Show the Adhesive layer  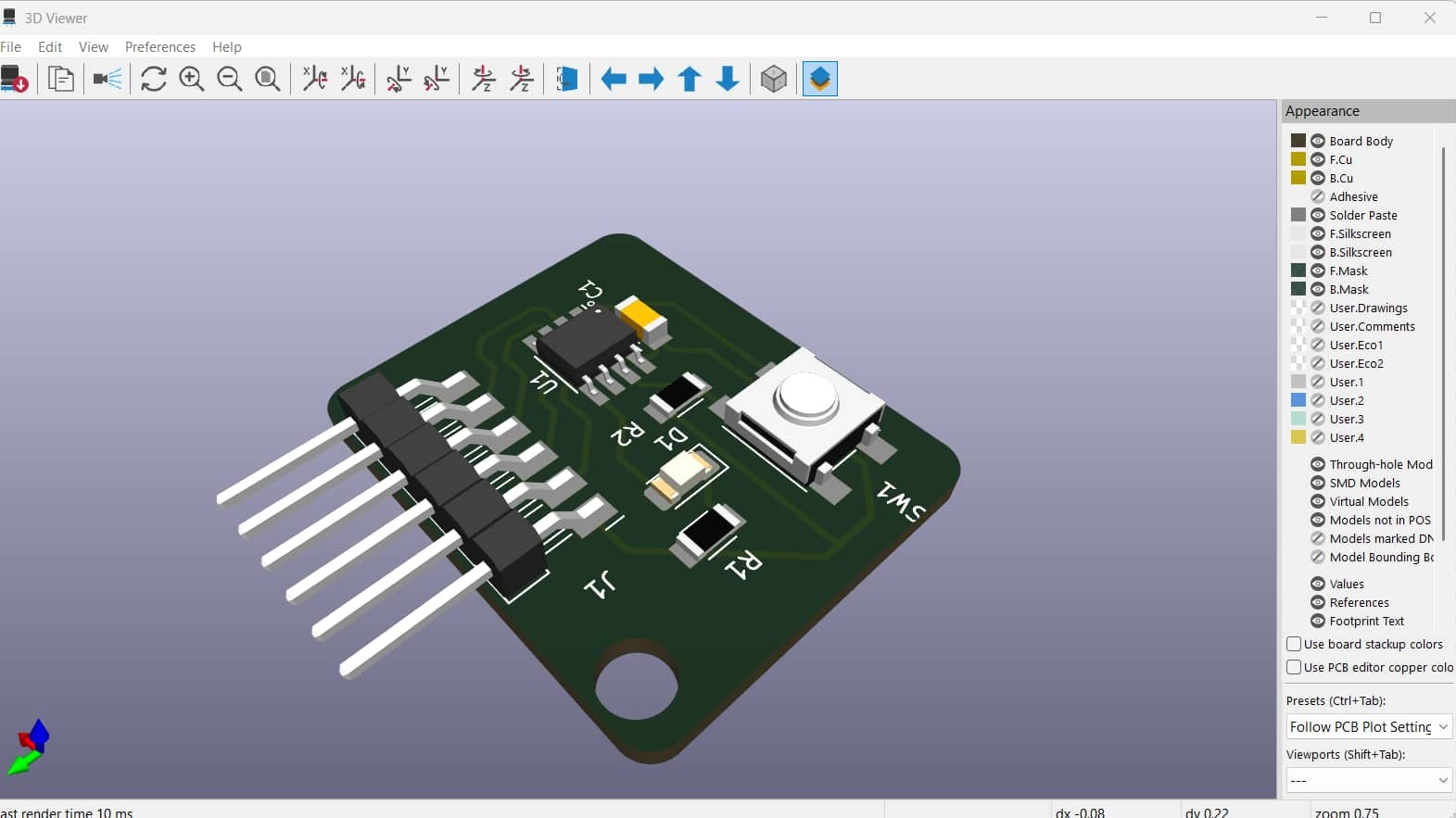[1318, 196]
